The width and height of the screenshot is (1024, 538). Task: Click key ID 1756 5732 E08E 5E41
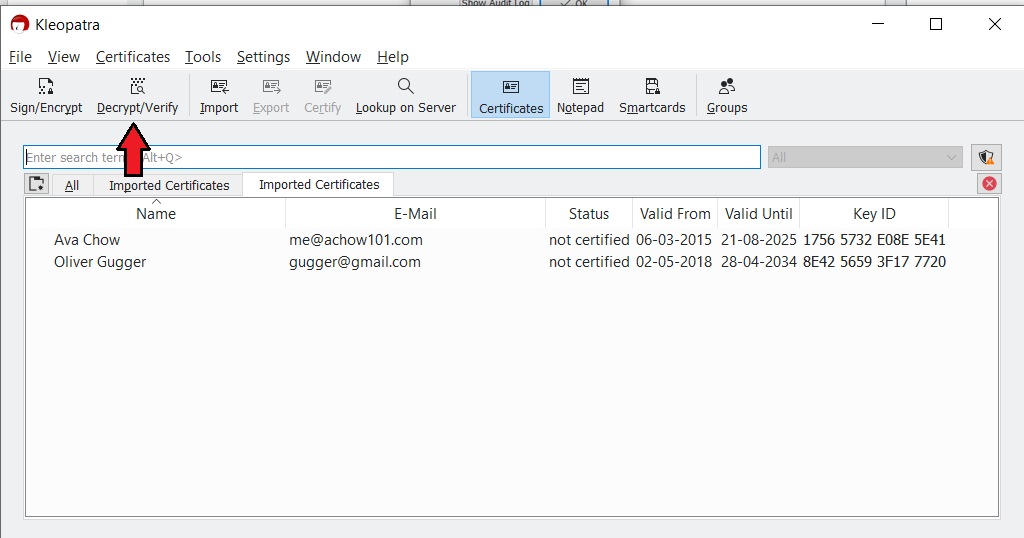click(874, 240)
